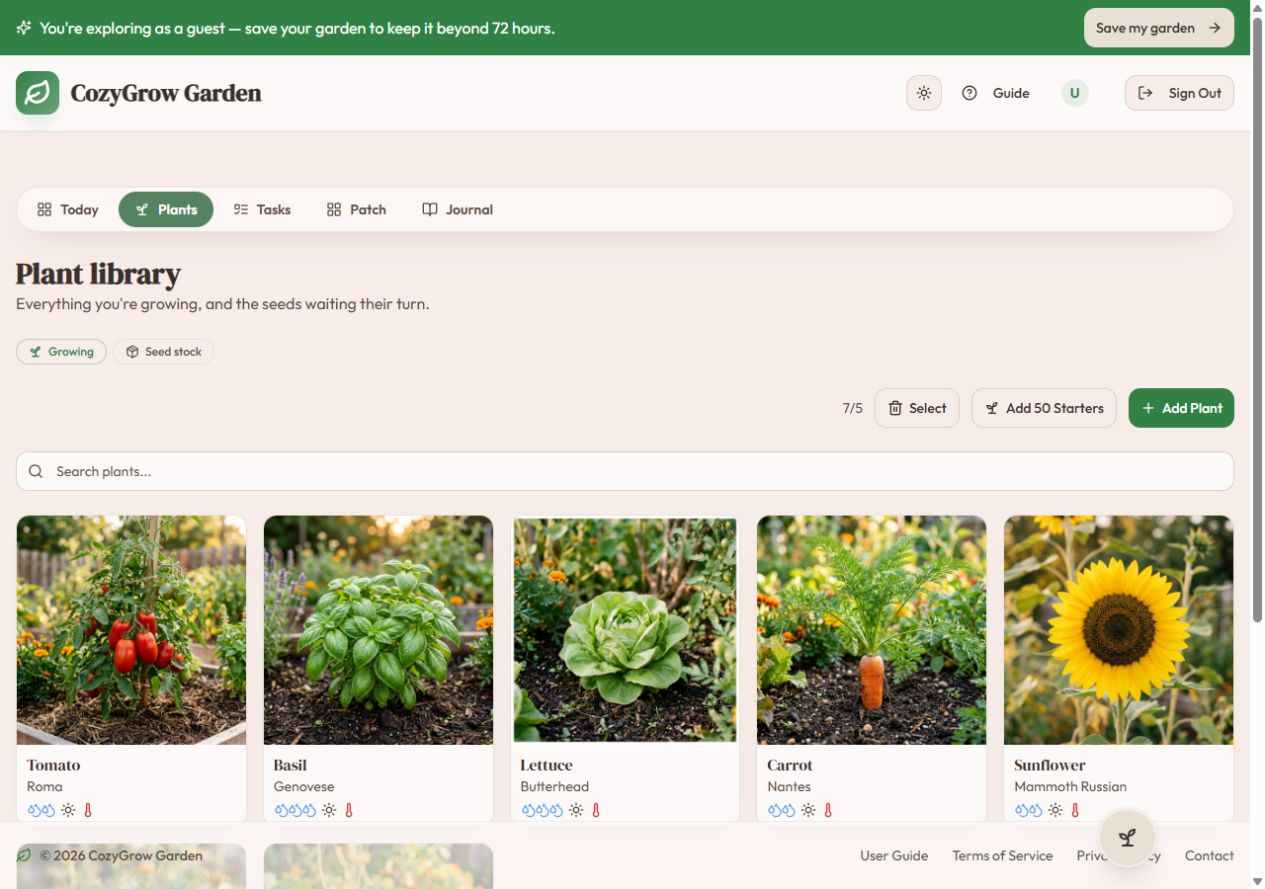The image size is (1265, 889).
Task: Click thermometer icon on Sunflower card
Action: click(1075, 810)
